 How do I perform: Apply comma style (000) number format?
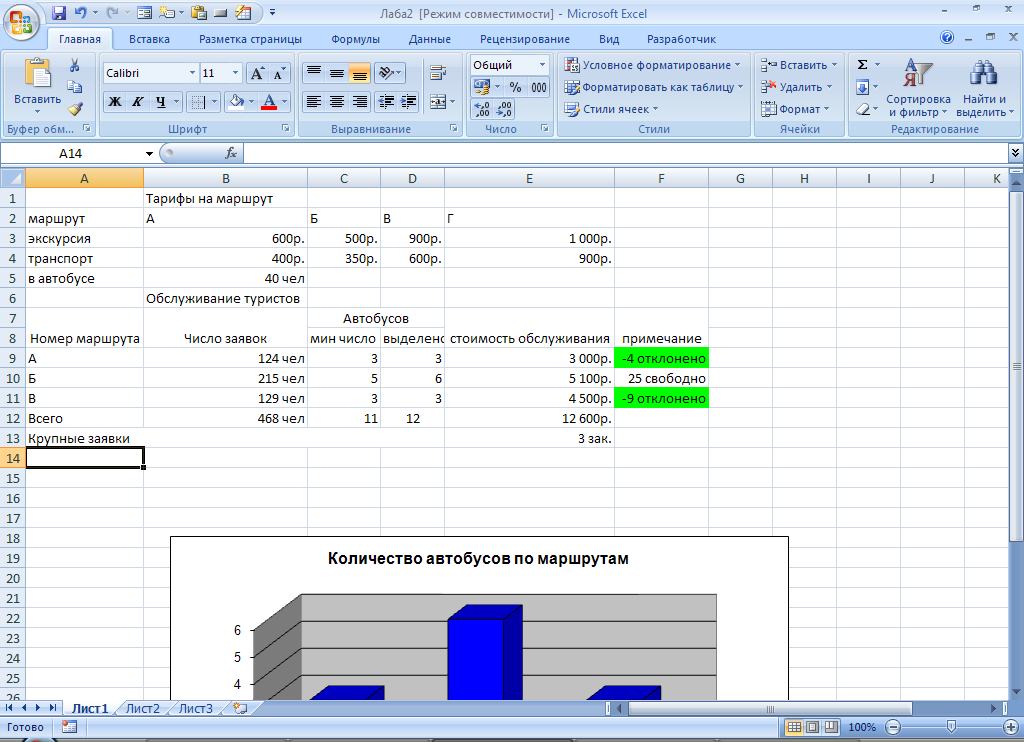[x=539, y=87]
